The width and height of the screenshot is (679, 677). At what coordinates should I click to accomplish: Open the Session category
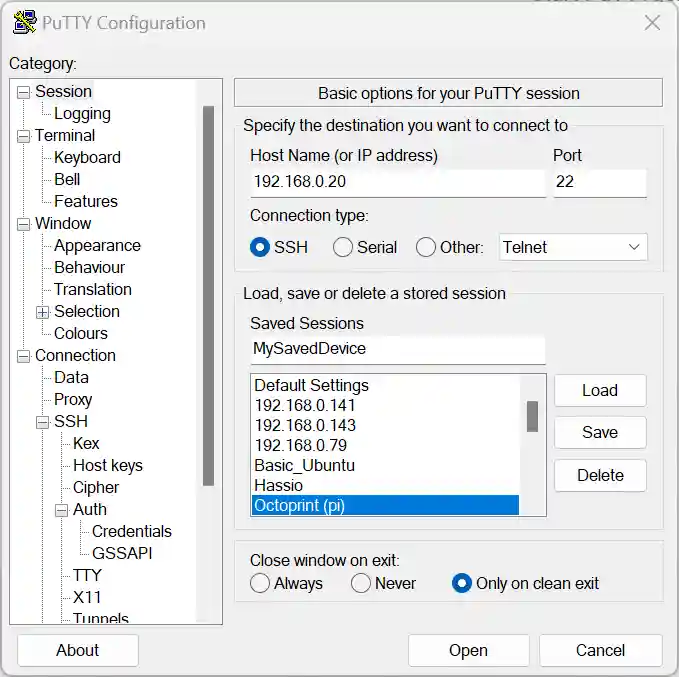click(x=63, y=91)
